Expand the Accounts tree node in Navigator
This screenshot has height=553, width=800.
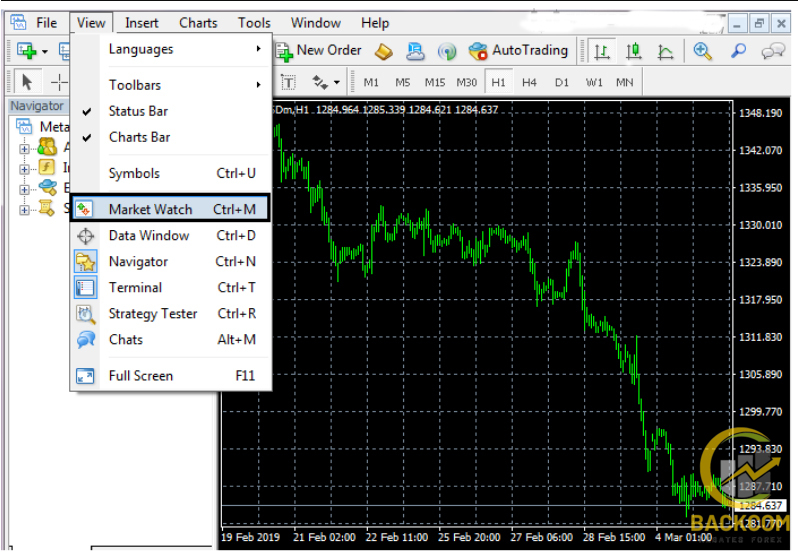coord(24,148)
